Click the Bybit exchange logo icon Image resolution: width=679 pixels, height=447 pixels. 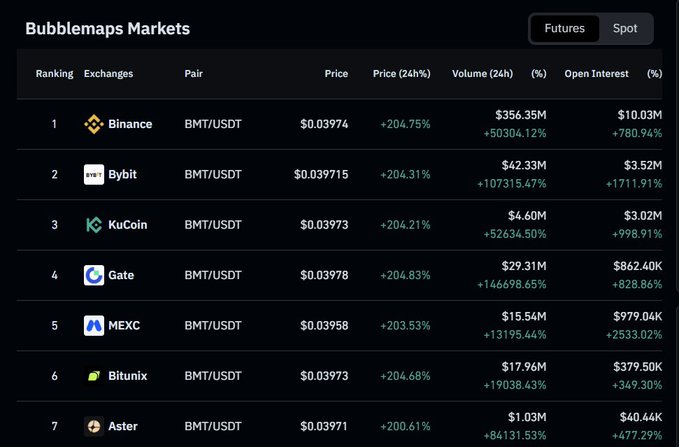pyautogui.click(x=94, y=175)
